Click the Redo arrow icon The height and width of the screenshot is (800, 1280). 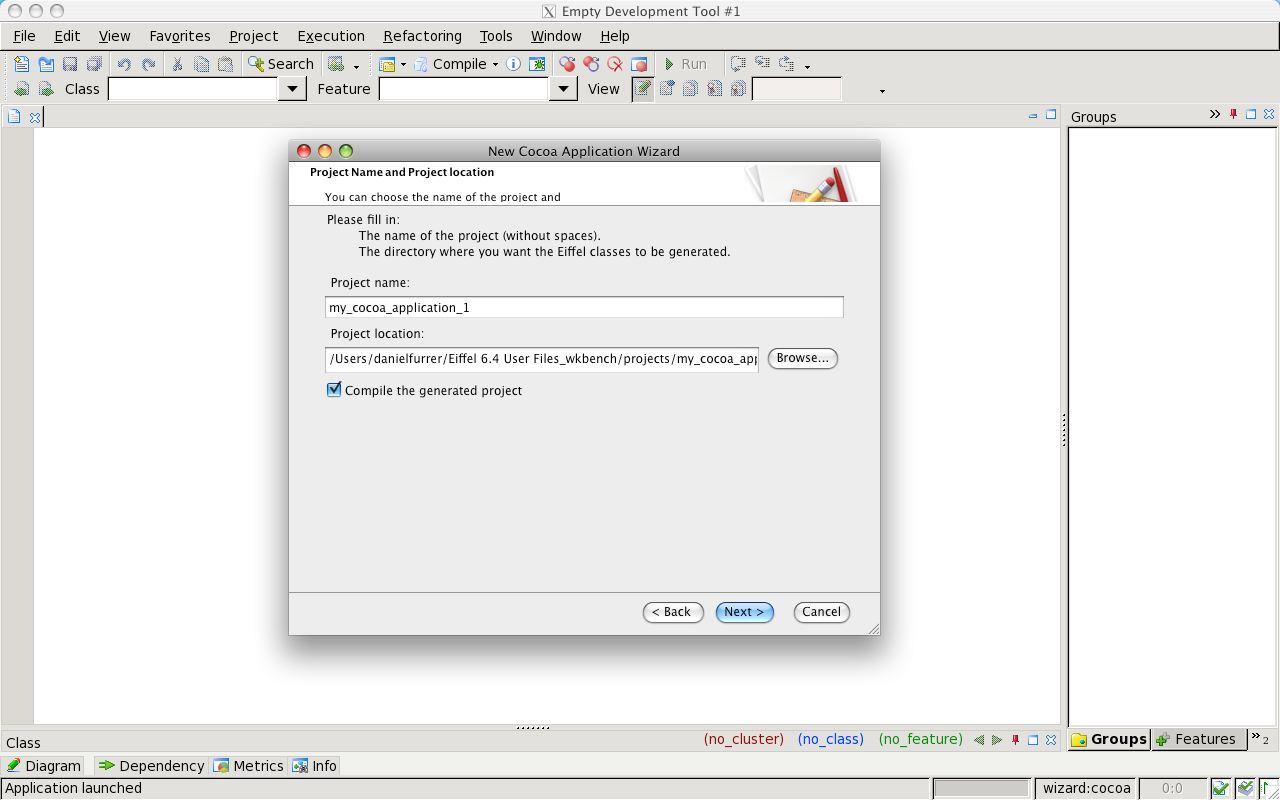point(148,64)
